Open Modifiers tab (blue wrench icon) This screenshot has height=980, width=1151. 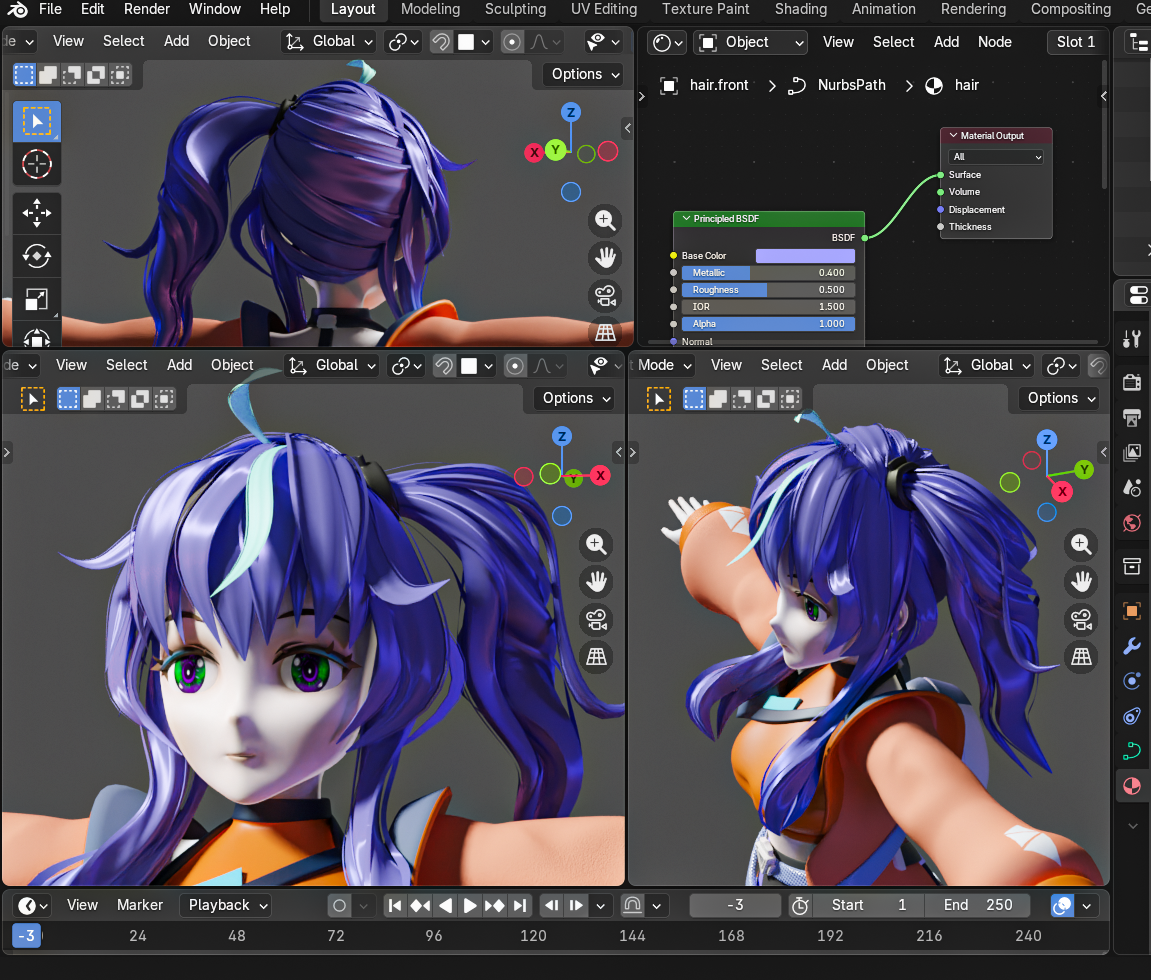pos(1132,646)
